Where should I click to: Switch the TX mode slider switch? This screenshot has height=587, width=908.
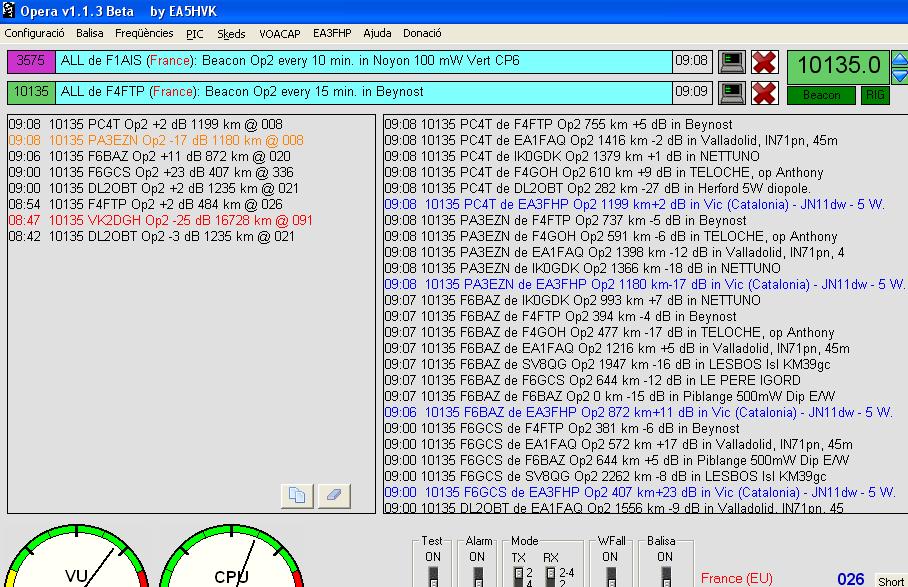(x=518, y=576)
